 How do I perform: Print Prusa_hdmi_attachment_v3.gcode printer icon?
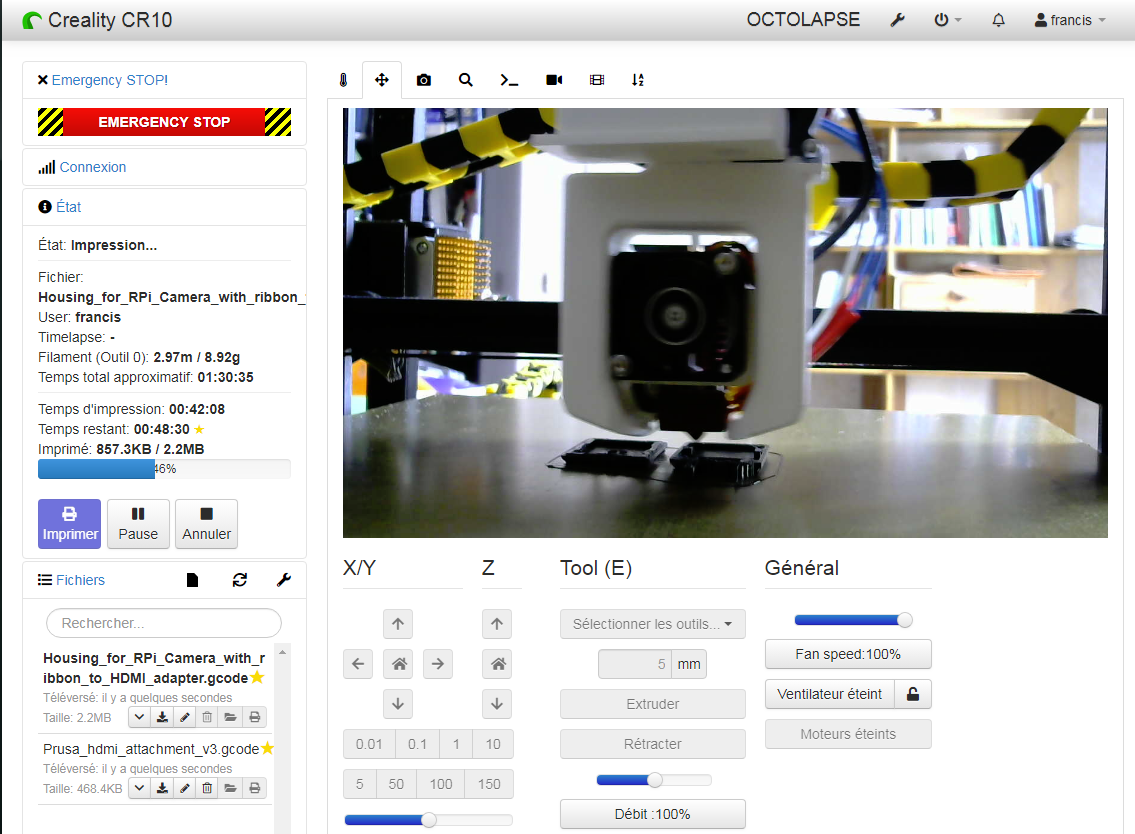tap(255, 788)
